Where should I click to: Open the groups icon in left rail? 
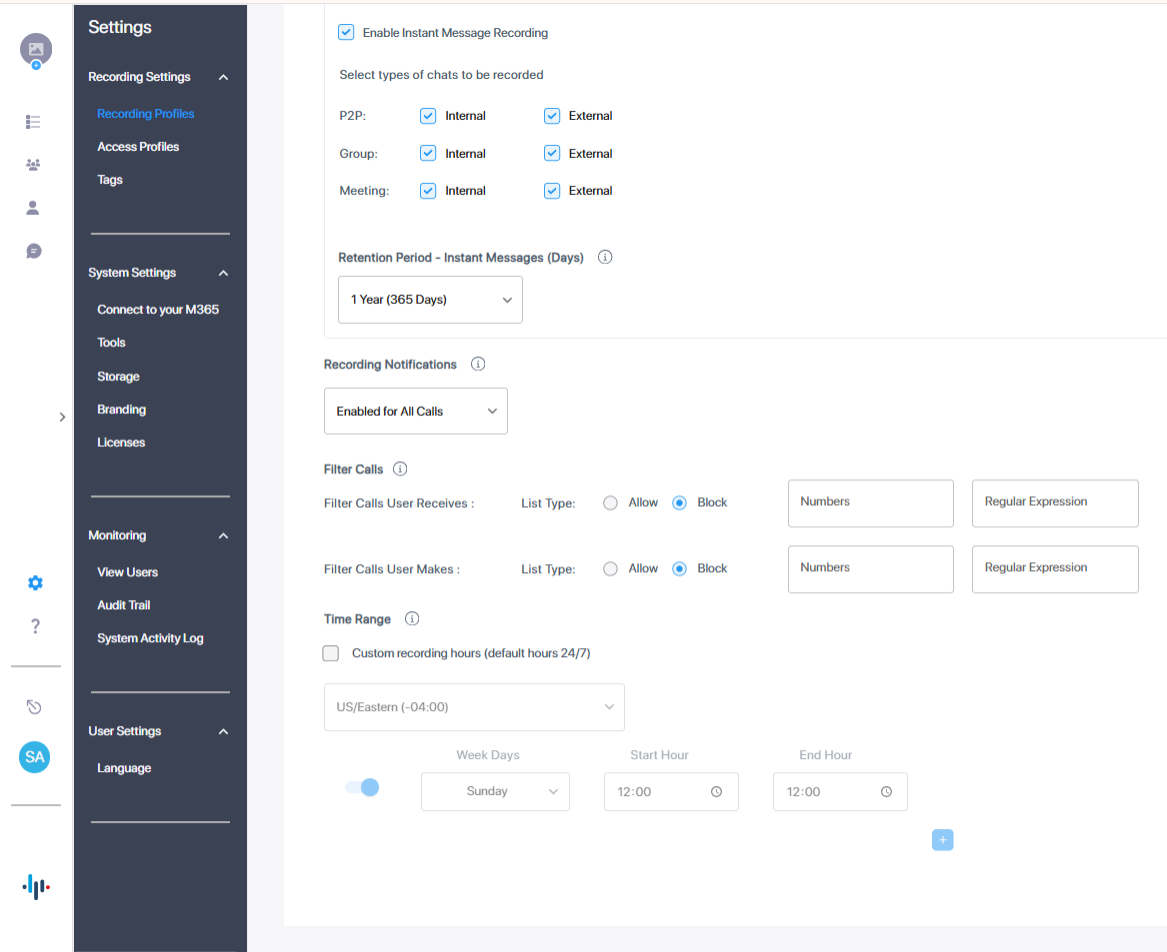[x=33, y=165]
